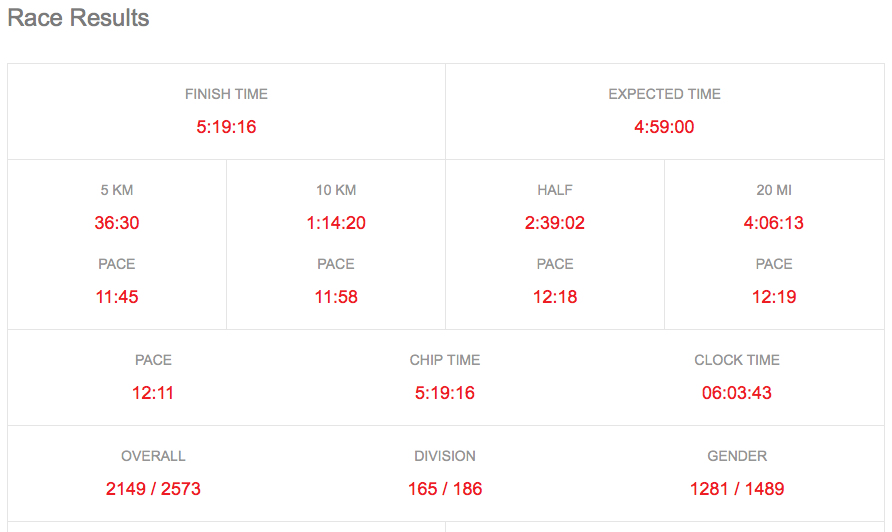Screen dimensions: 892x532
Task: Select the 5 KM pace 11:45
Action: [117, 297]
